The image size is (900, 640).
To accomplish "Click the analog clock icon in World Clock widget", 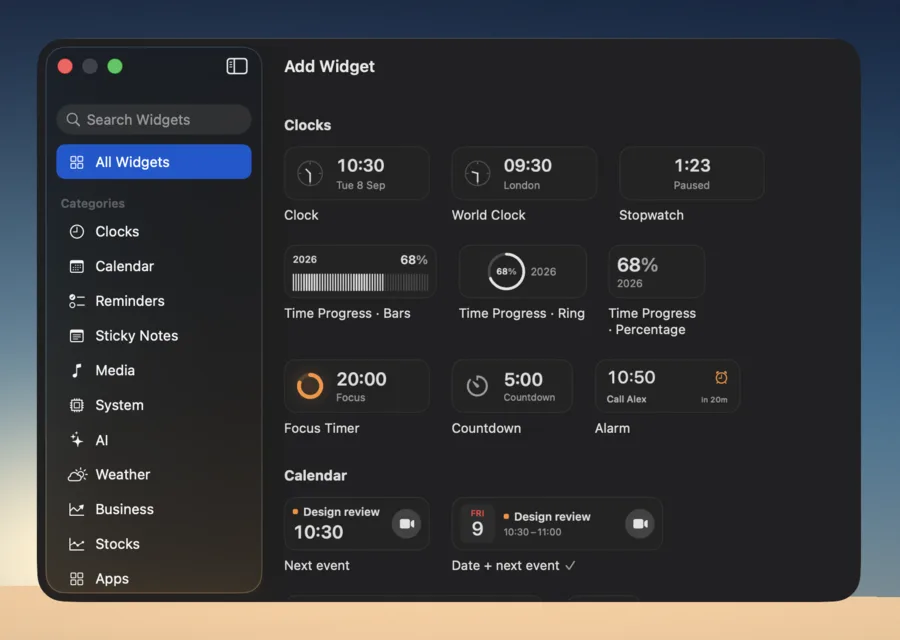I will point(477,173).
